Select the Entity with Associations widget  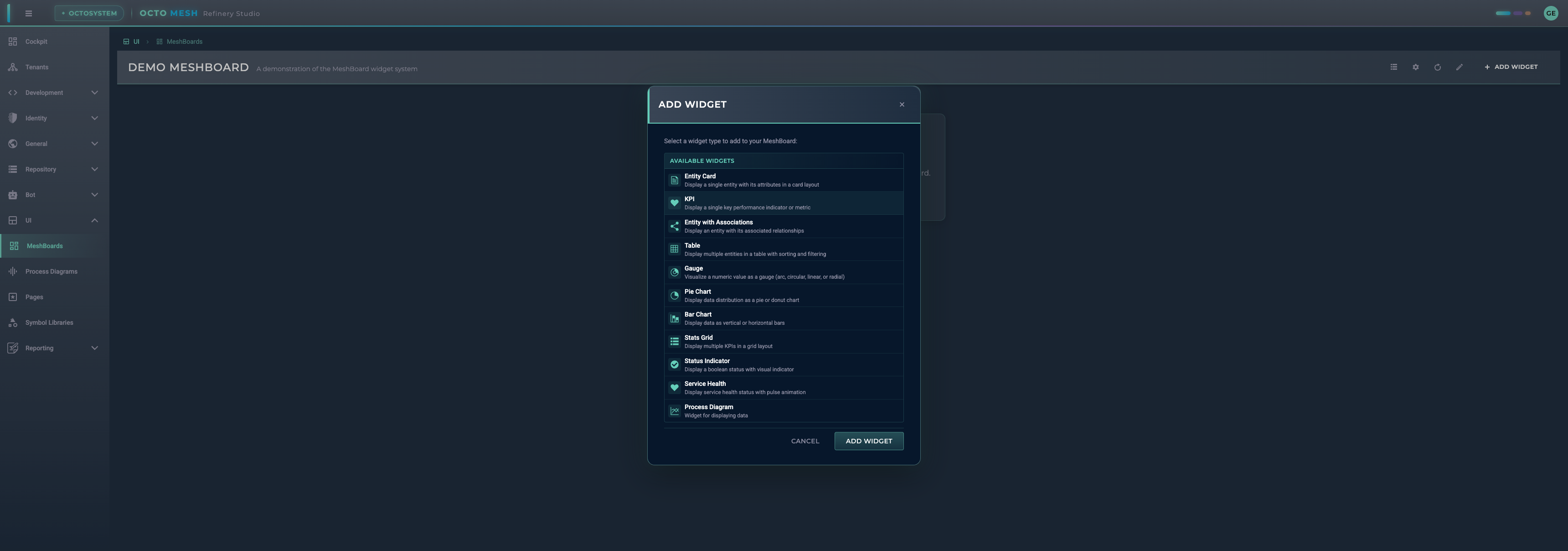click(783, 226)
